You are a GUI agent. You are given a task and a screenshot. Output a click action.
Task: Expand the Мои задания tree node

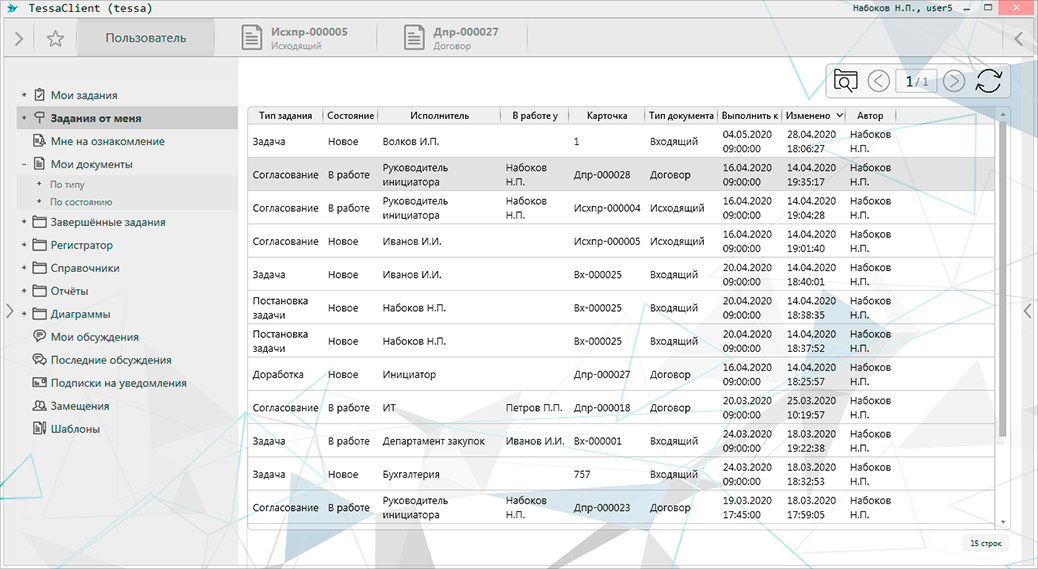23,96
